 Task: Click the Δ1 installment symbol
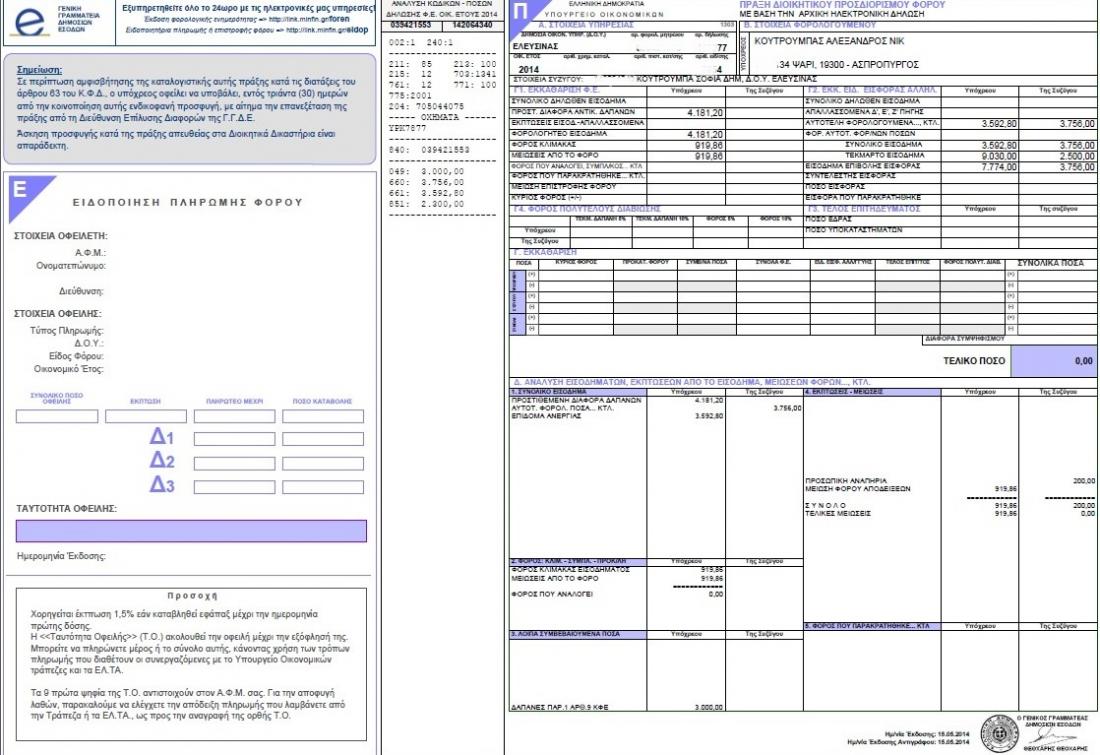(162, 437)
